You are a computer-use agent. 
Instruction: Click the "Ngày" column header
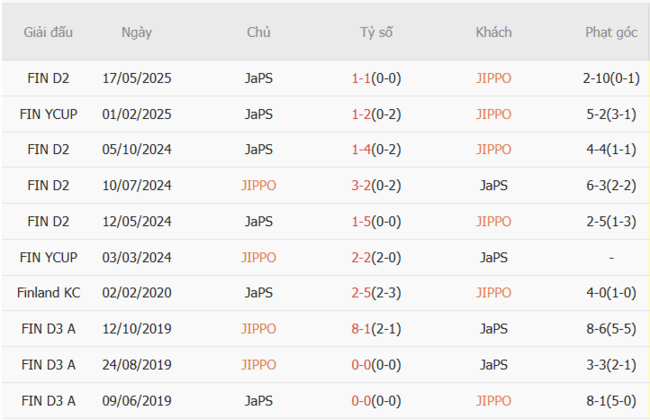pyautogui.click(x=137, y=32)
